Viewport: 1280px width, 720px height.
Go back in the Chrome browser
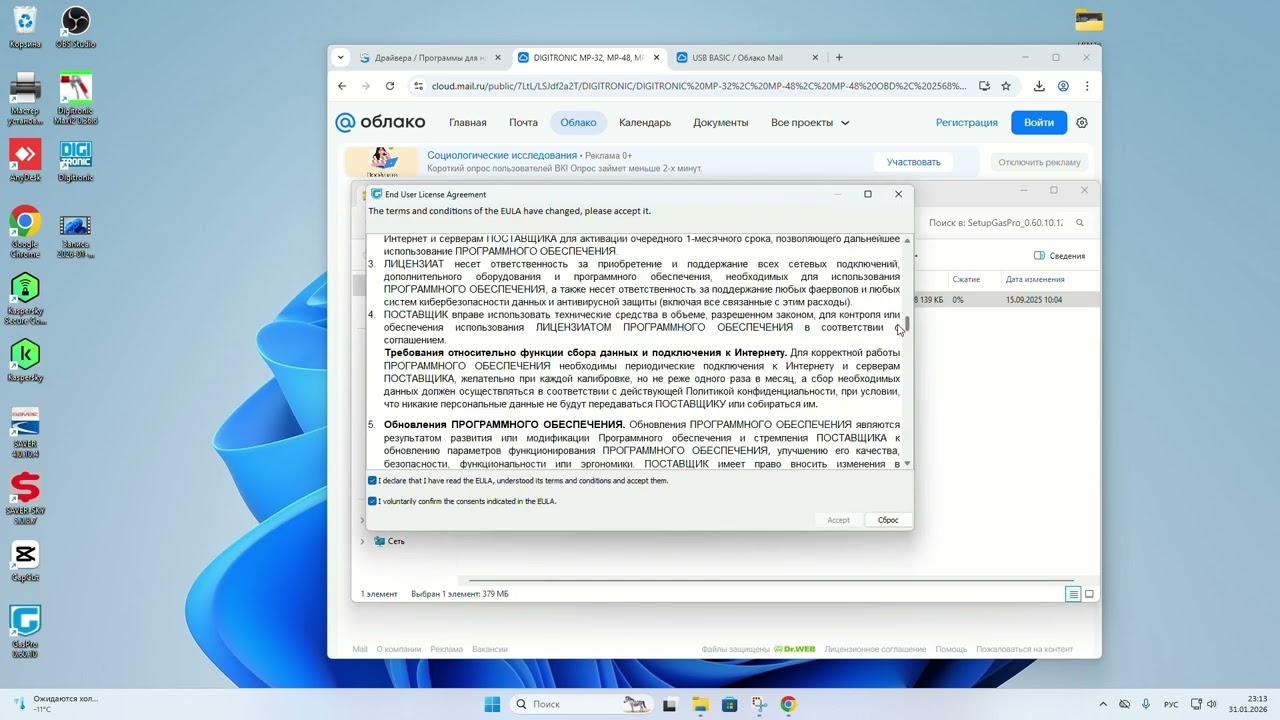pos(342,86)
